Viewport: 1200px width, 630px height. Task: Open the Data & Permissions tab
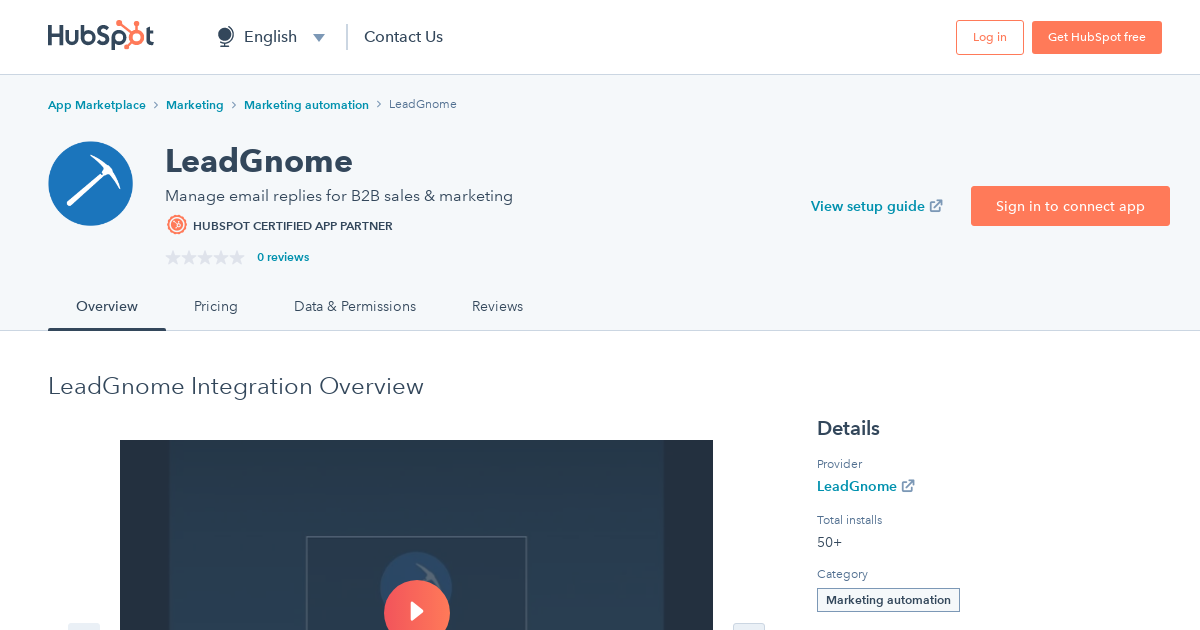(x=355, y=306)
